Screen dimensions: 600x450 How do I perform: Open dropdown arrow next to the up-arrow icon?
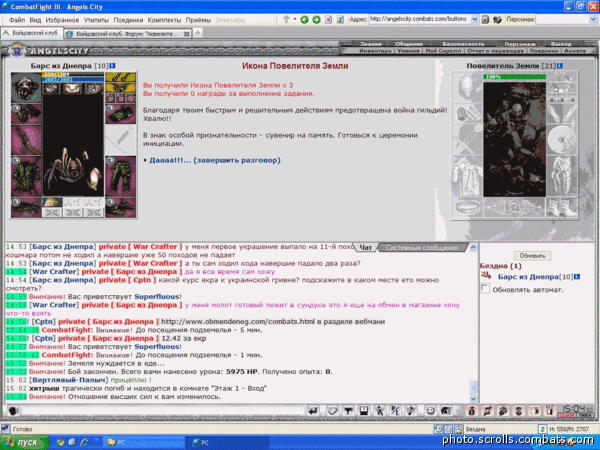pos(295,19)
